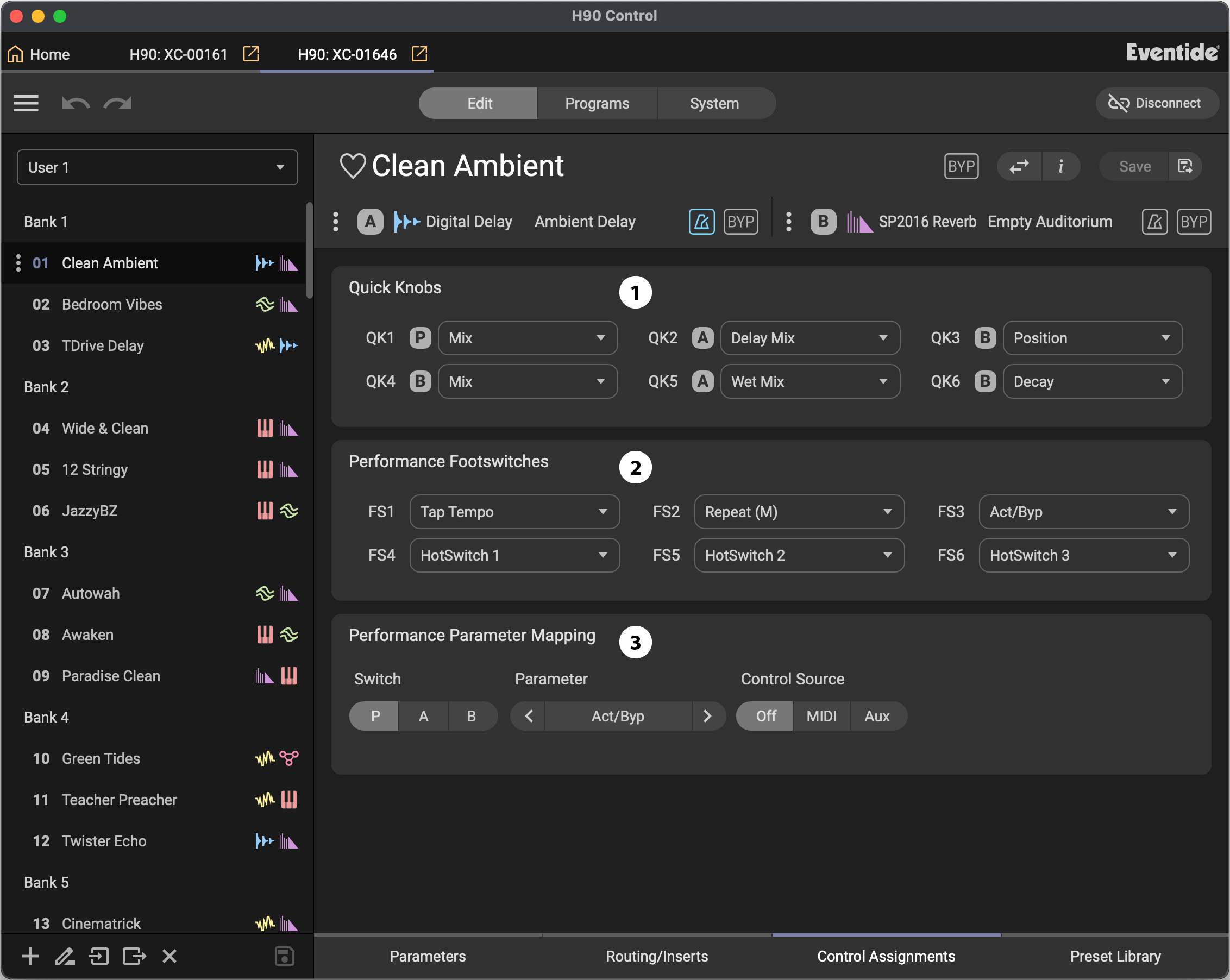1230x980 pixels.
Task: Select switch B in Parameter Mapping
Action: [471, 716]
